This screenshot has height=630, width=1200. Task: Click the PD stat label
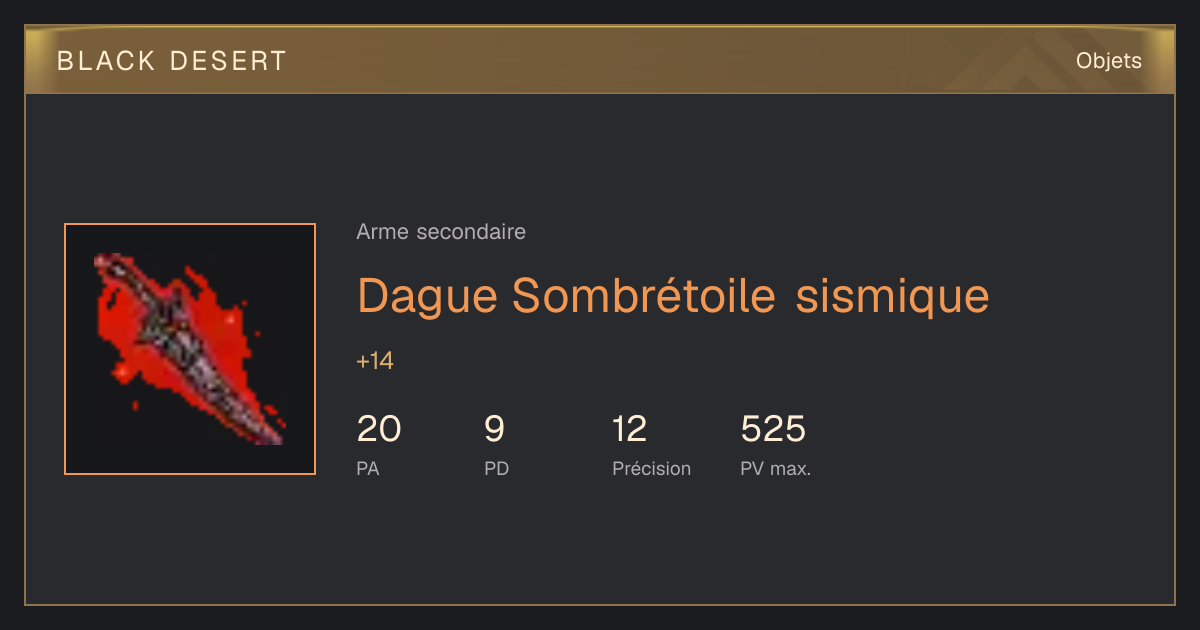pyautogui.click(x=497, y=468)
